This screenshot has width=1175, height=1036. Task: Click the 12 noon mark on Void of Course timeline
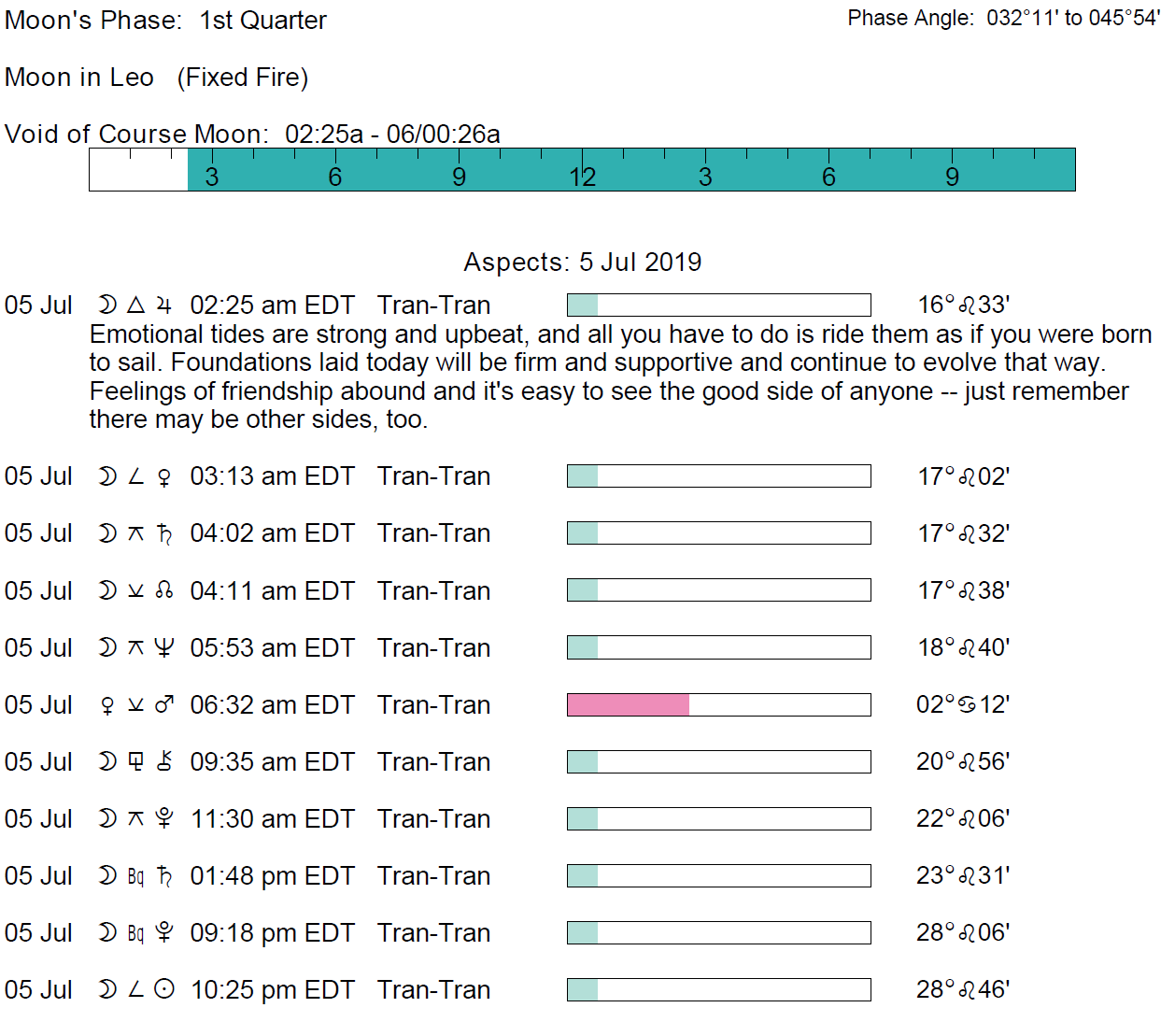[583, 177]
